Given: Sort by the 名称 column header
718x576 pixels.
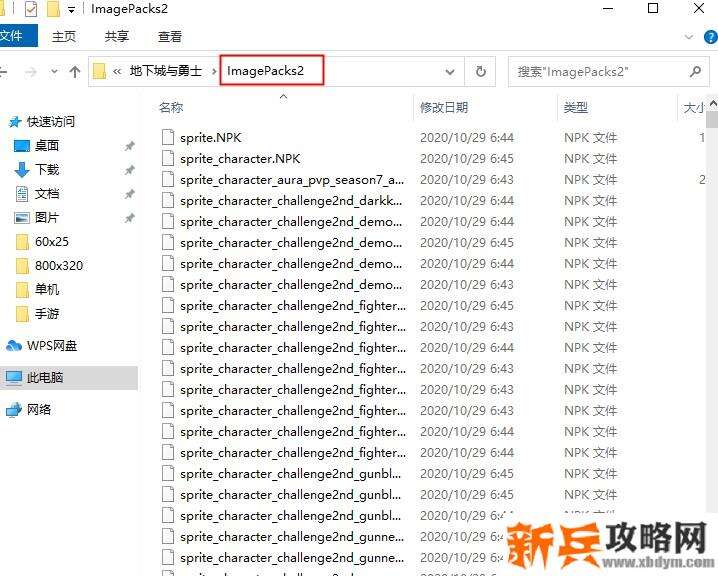Looking at the screenshot, I should (x=171, y=108).
